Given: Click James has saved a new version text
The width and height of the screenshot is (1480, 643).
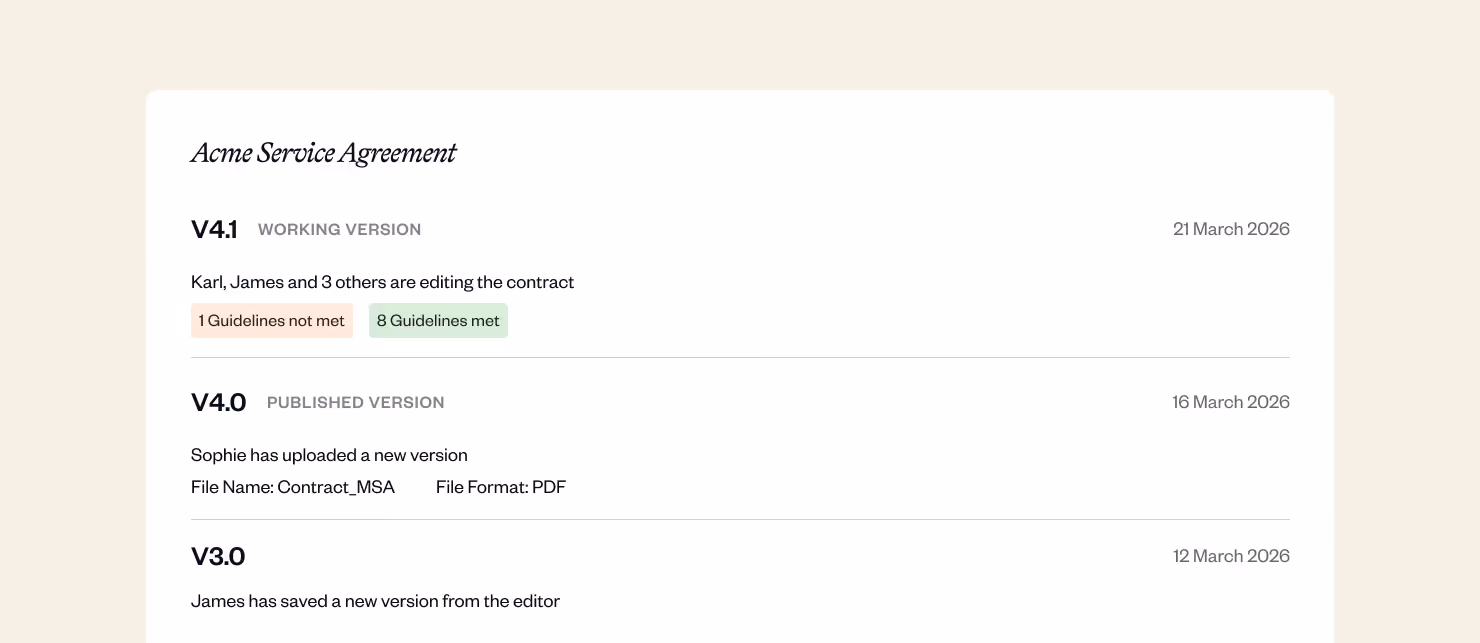Looking at the screenshot, I should (375, 601).
